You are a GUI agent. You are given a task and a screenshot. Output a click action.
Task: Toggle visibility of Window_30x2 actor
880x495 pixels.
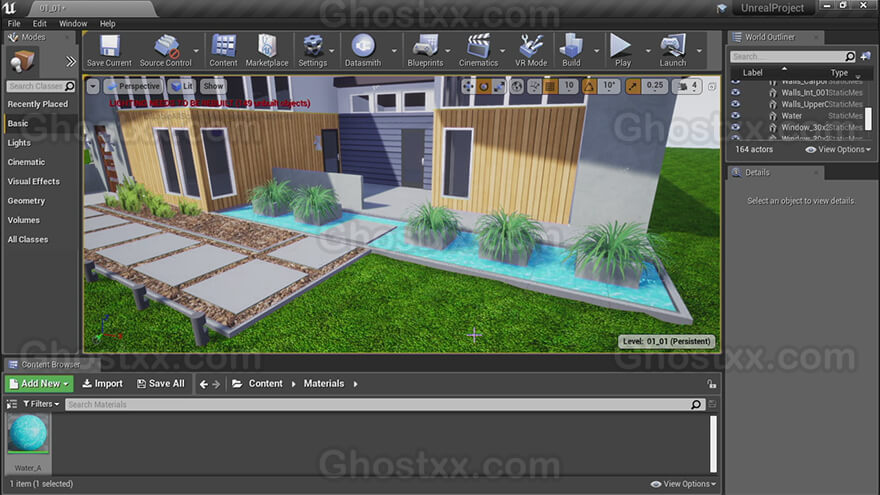(x=736, y=127)
